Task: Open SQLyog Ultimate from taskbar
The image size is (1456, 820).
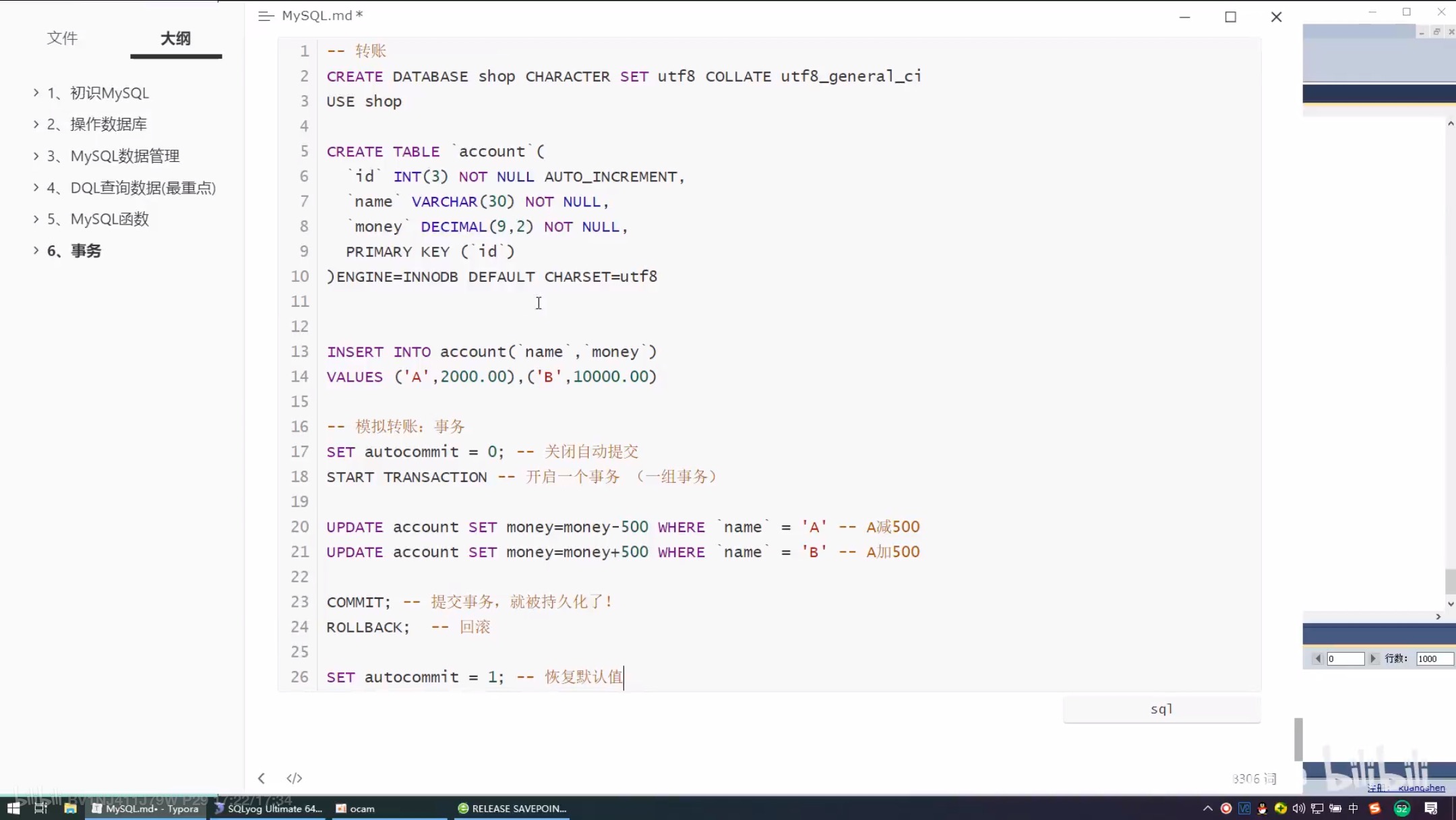Action: [x=268, y=808]
